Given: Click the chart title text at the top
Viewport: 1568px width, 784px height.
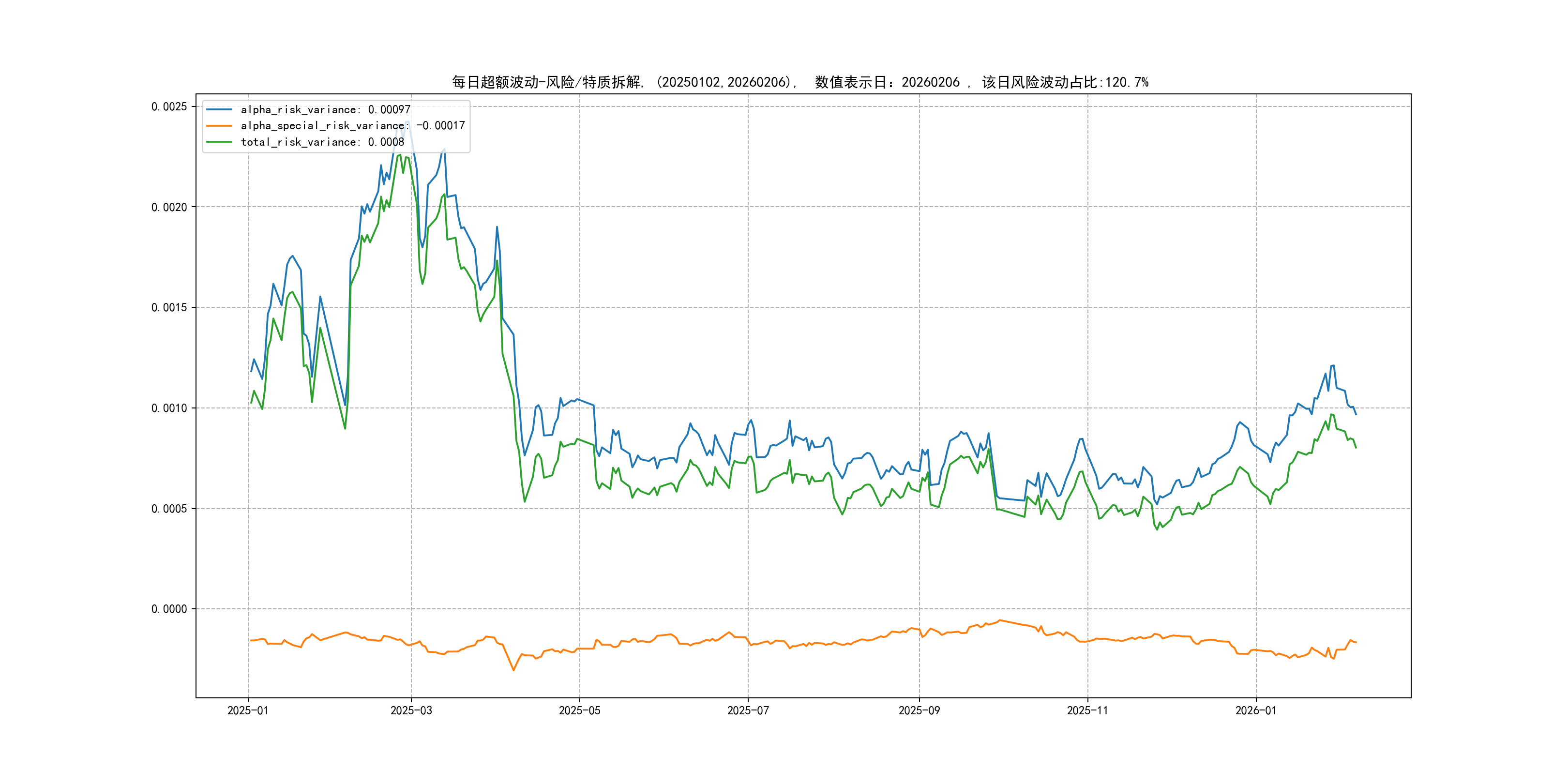Looking at the screenshot, I should 799,82.
